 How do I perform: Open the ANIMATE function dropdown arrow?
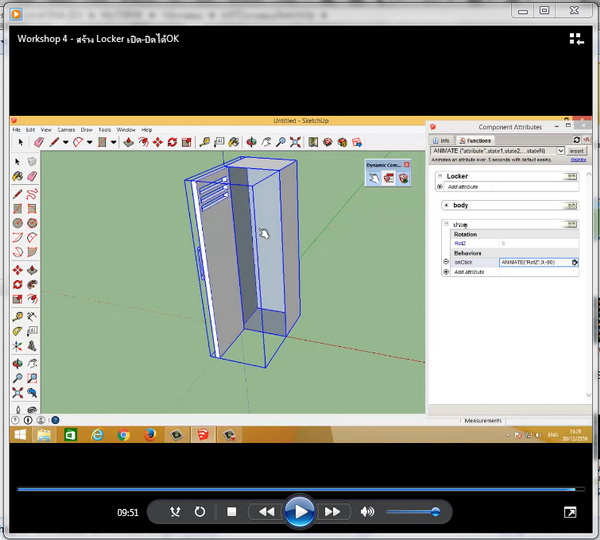560,151
